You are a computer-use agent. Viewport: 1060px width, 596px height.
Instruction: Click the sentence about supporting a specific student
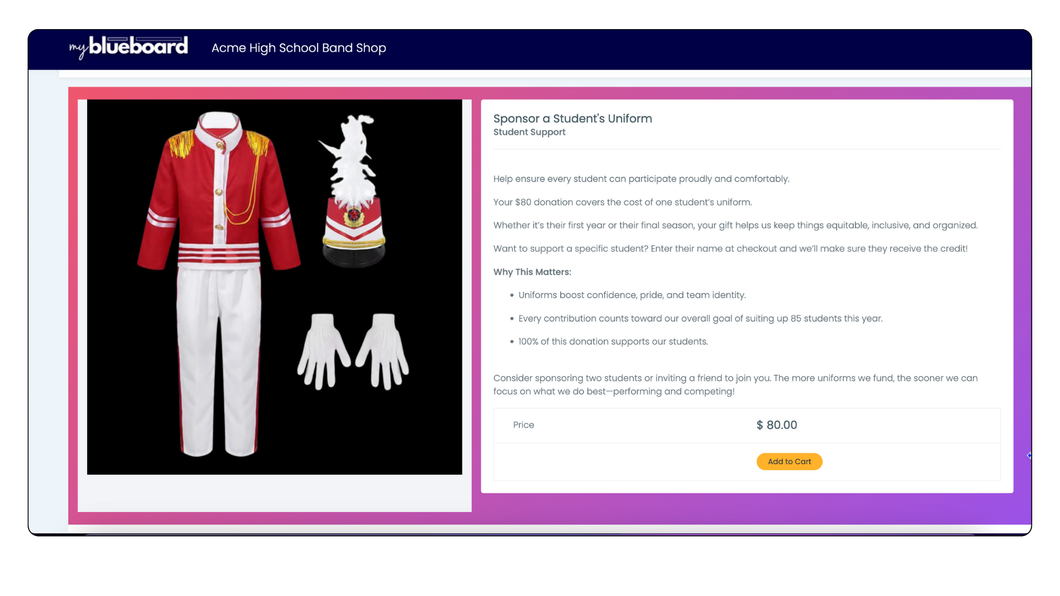(730, 249)
